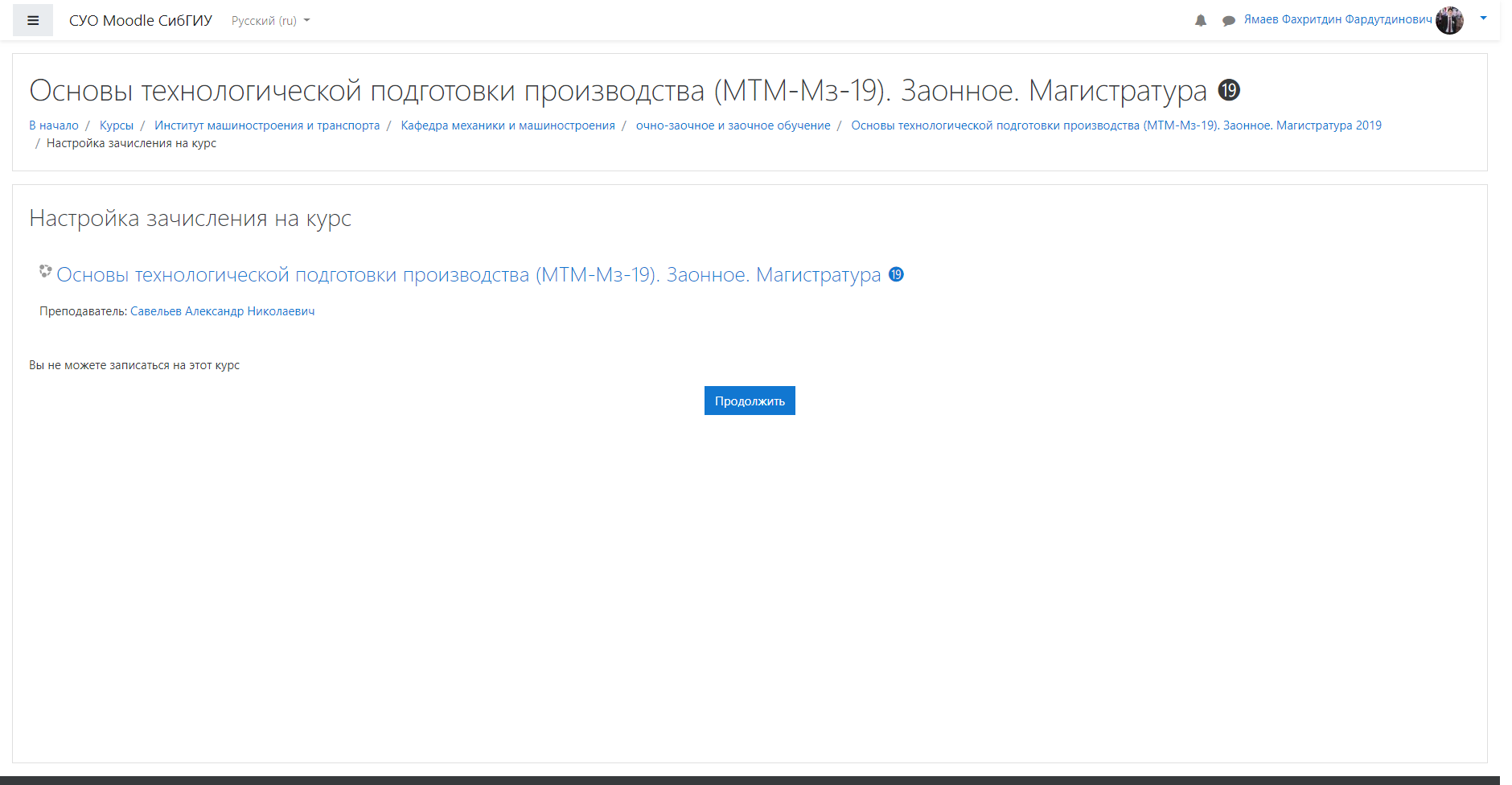Go to СУО Moodle СибГИУ home
This screenshot has height=785, width=1512.
141,21
